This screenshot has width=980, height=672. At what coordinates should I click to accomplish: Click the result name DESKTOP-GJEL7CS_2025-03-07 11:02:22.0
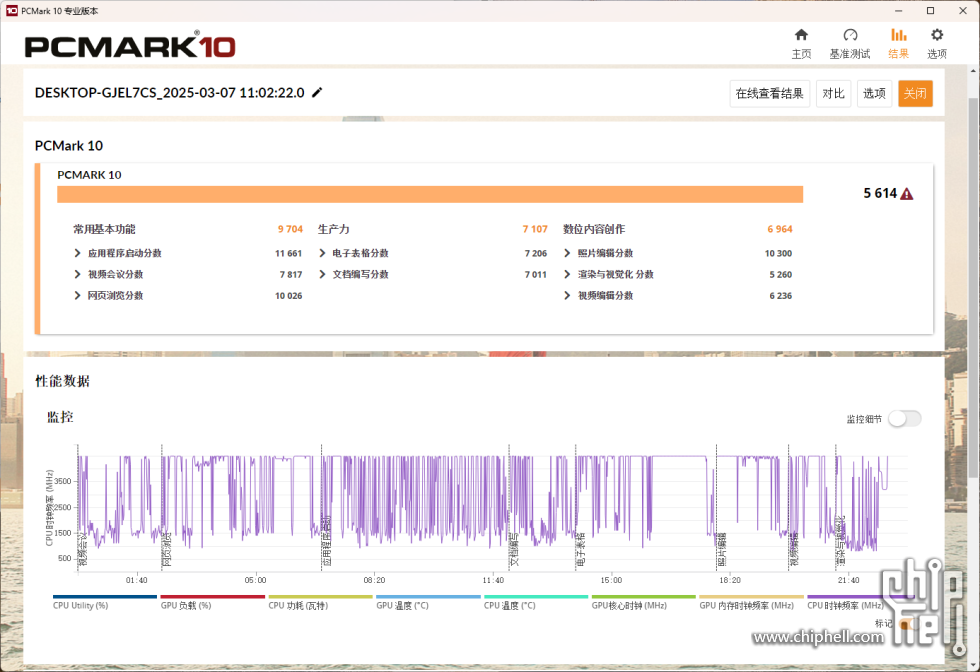pyautogui.click(x=169, y=93)
